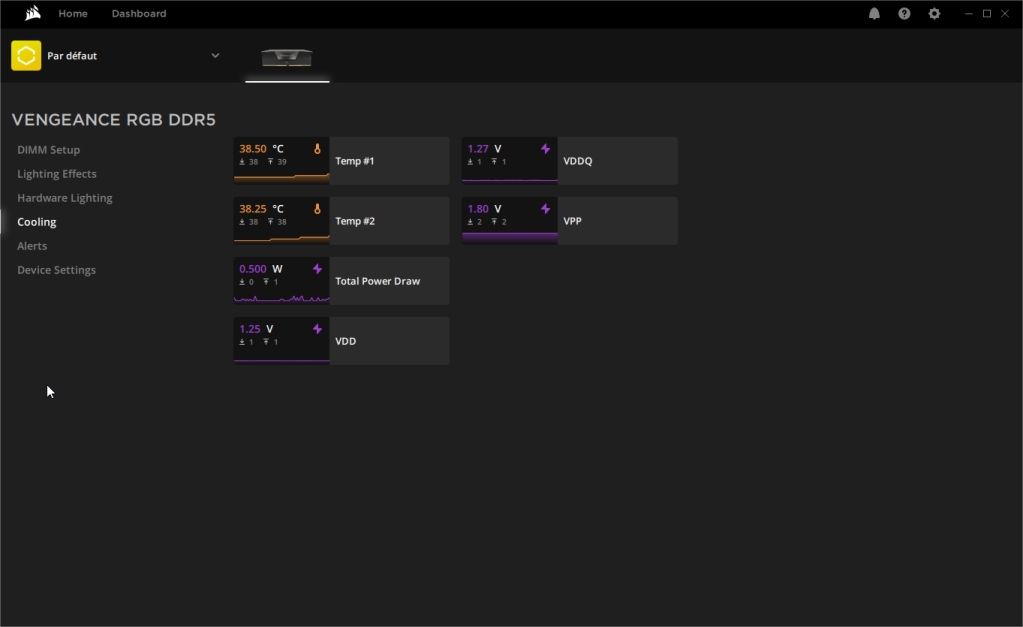1023x627 pixels.
Task: Open the Alerts section
Action: tap(32, 246)
